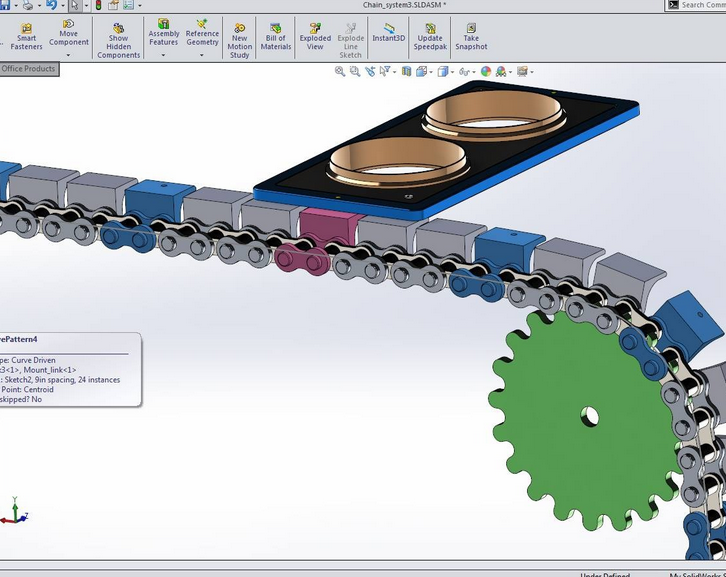Click Zoom to Area magnifier icon

(x=355, y=72)
